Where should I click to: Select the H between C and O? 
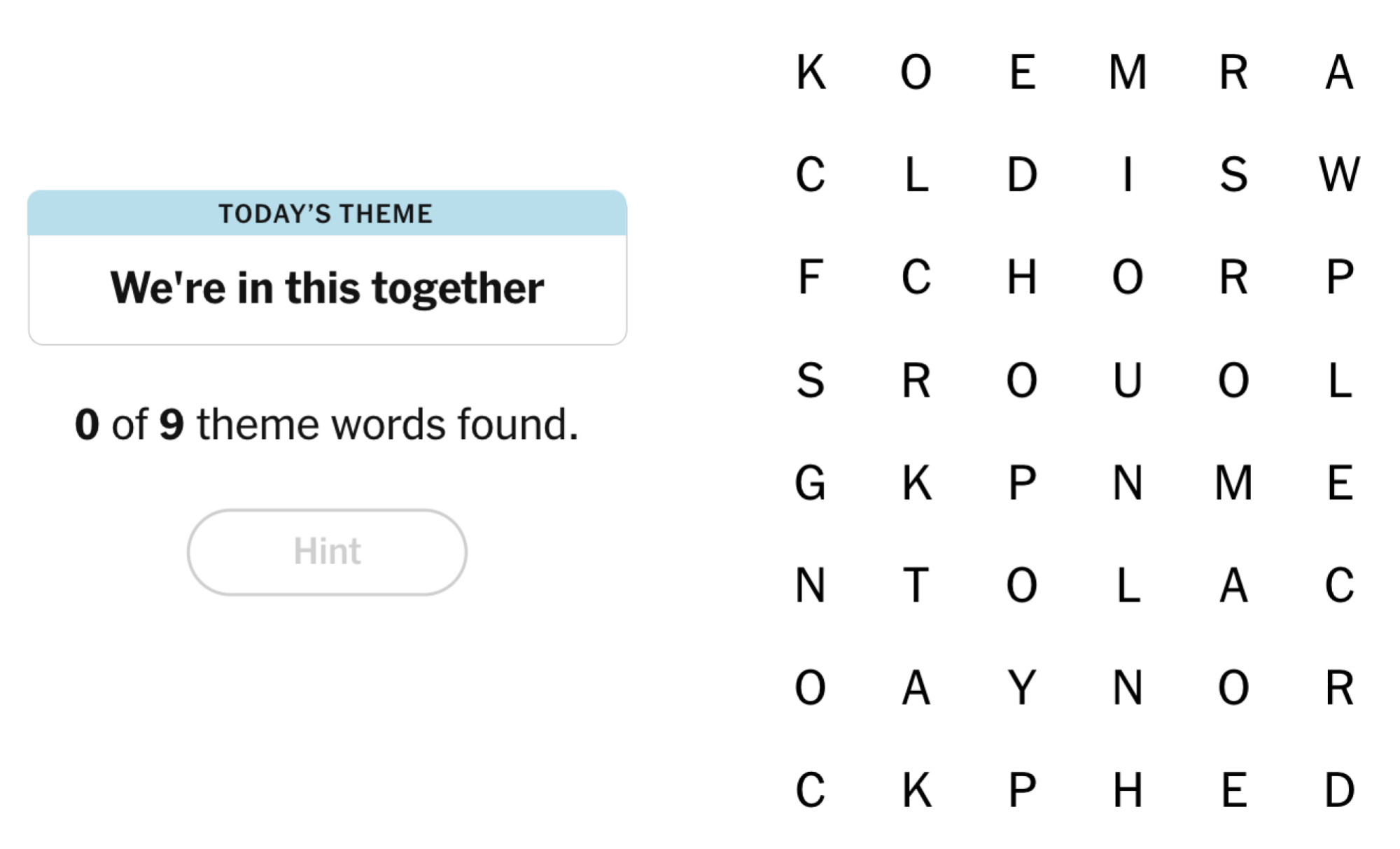click(1021, 277)
